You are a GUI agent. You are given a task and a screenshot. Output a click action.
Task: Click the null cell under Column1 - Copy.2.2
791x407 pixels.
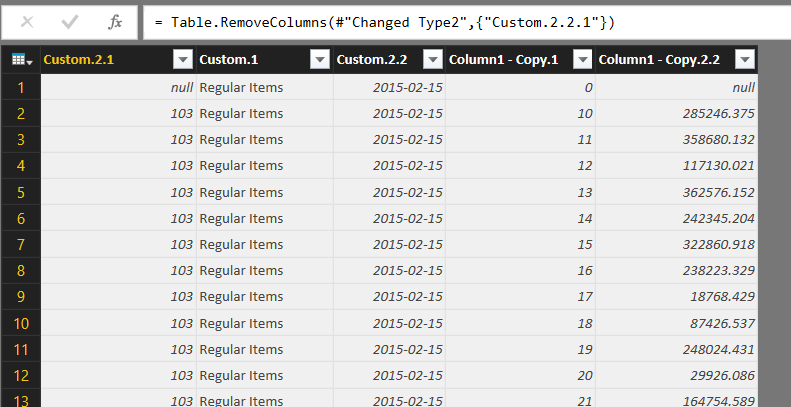pos(675,87)
